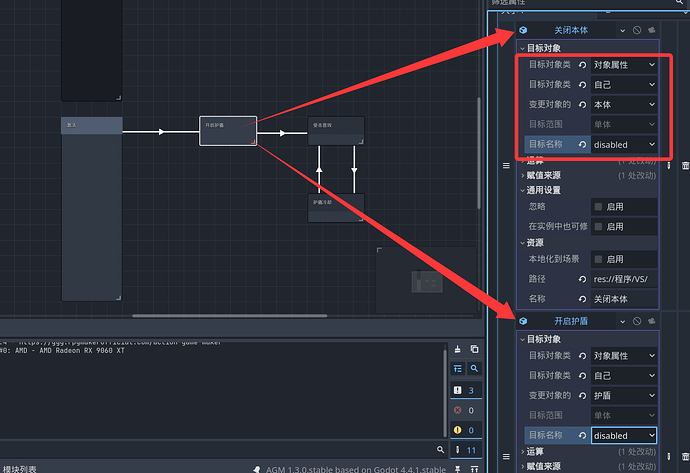This screenshot has width=690, height=473.
Task: Click the trash icon next to the 关闭本体 entry
Action: click(x=685, y=165)
